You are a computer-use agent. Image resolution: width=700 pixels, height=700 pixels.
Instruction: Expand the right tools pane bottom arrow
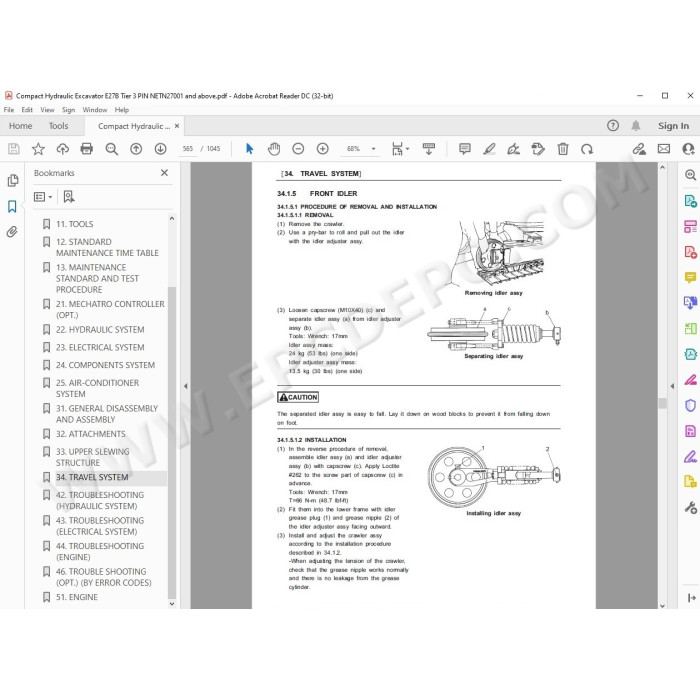click(692, 598)
